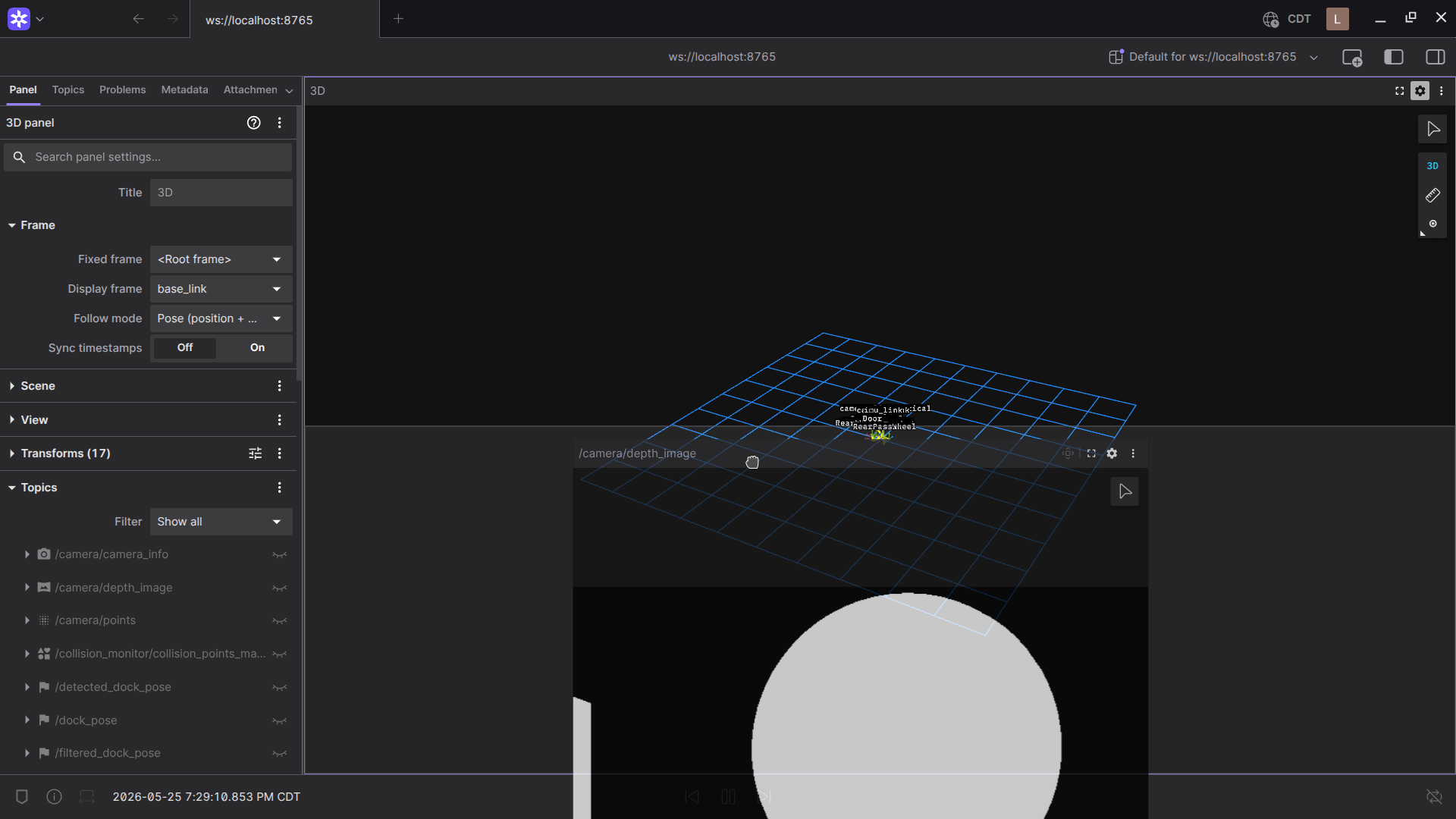The image size is (1456, 819).
Task: Open the add panel icon
Action: pos(1352,58)
